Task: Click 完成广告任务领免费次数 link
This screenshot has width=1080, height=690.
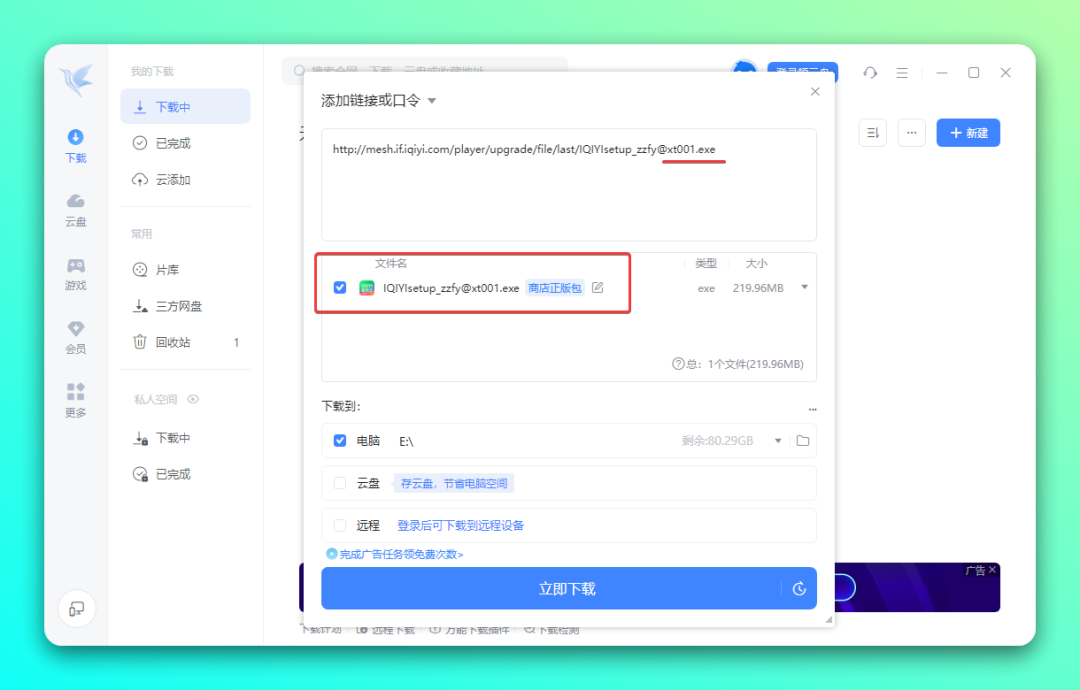Action: click(395, 554)
